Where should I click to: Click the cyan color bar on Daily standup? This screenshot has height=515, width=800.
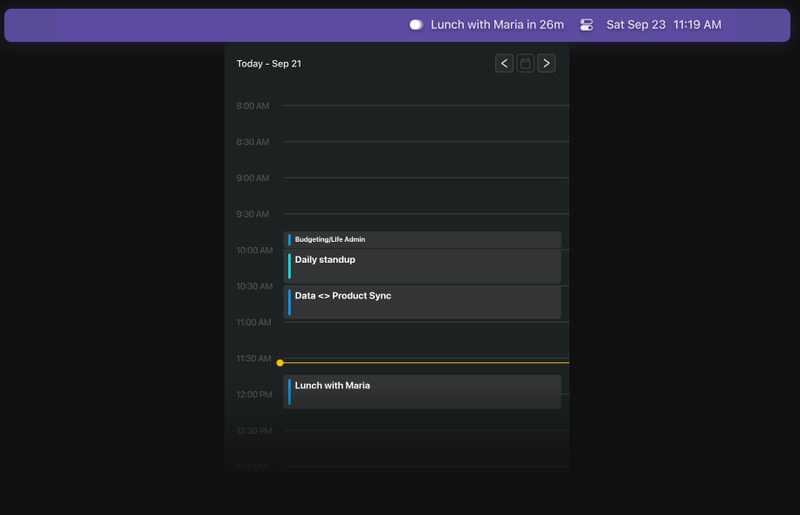click(x=289, y=266)
